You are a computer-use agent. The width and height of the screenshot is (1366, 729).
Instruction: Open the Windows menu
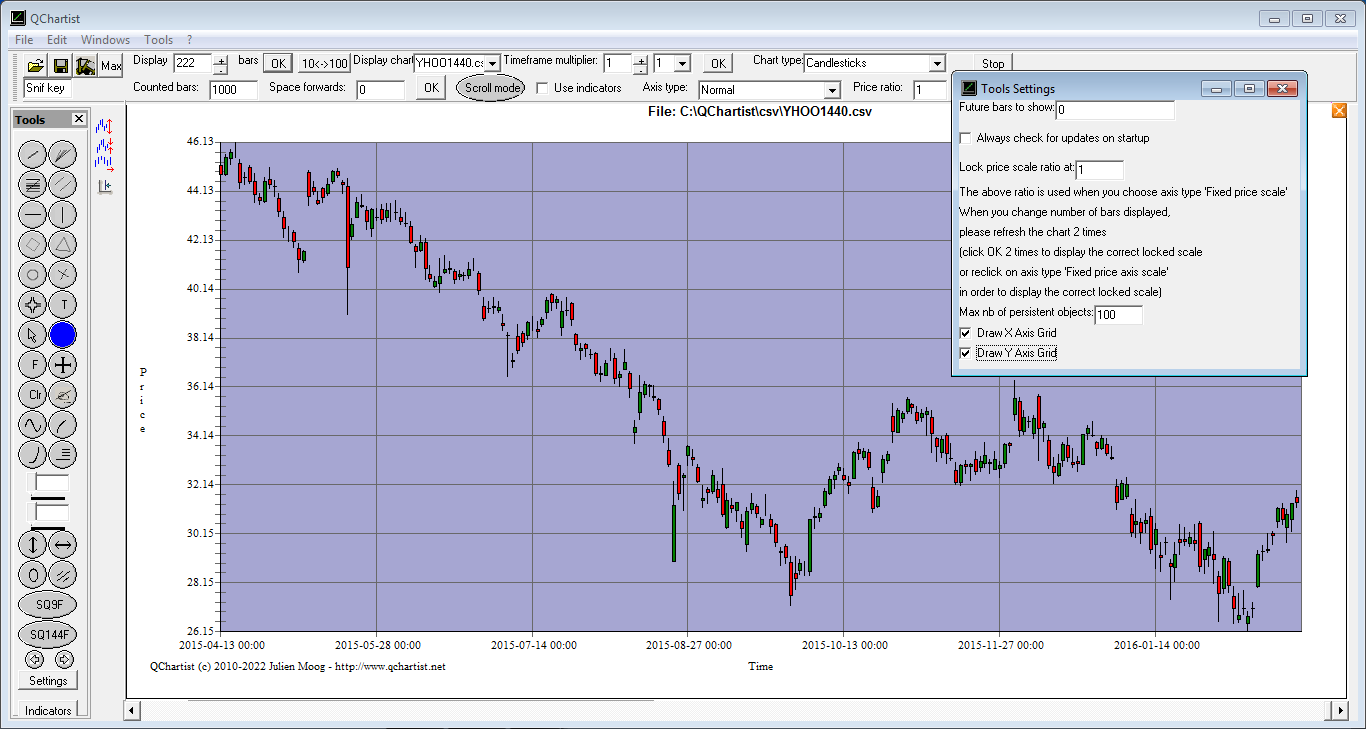[x=105, y=40]
